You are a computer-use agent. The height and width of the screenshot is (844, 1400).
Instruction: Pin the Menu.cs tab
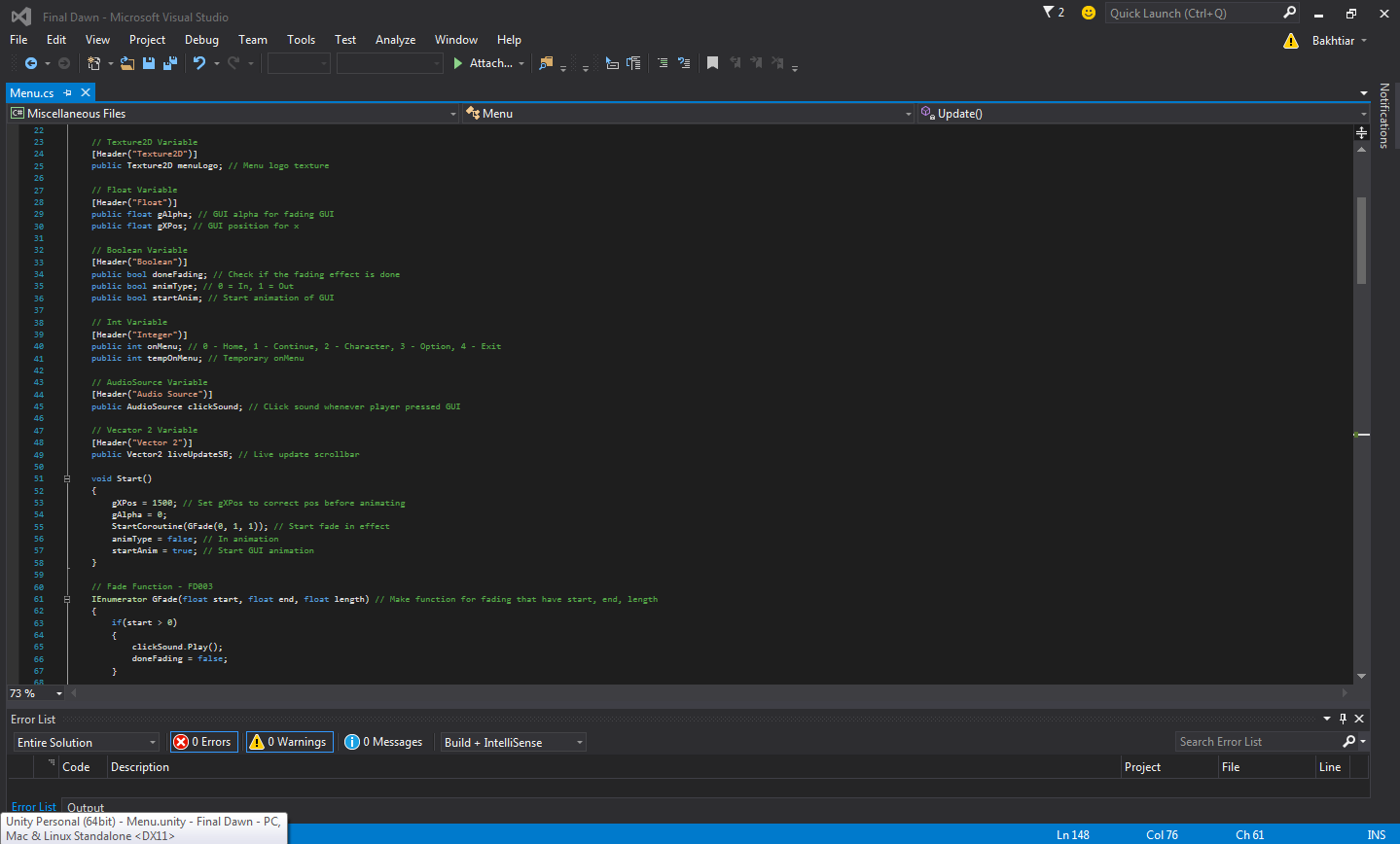(68, 92)
